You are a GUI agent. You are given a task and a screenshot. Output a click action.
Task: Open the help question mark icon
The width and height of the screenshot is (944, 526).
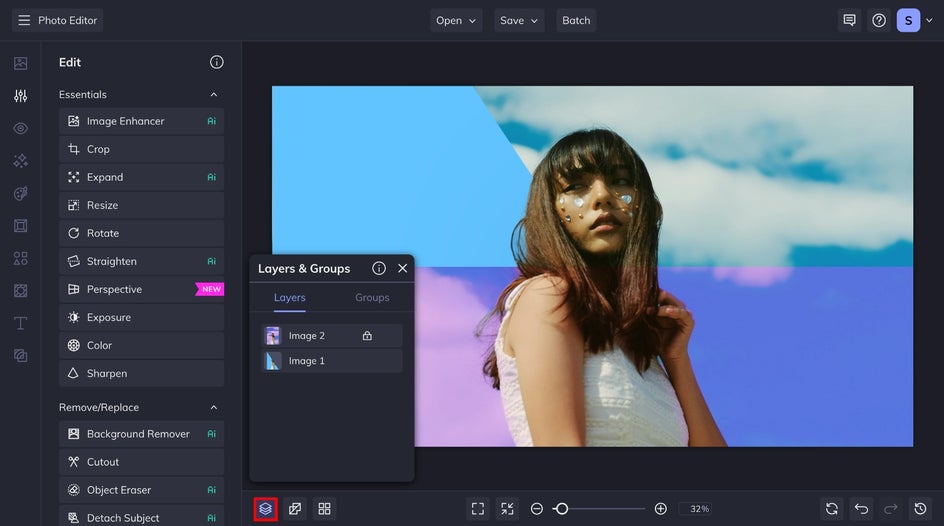coord(879,20)
